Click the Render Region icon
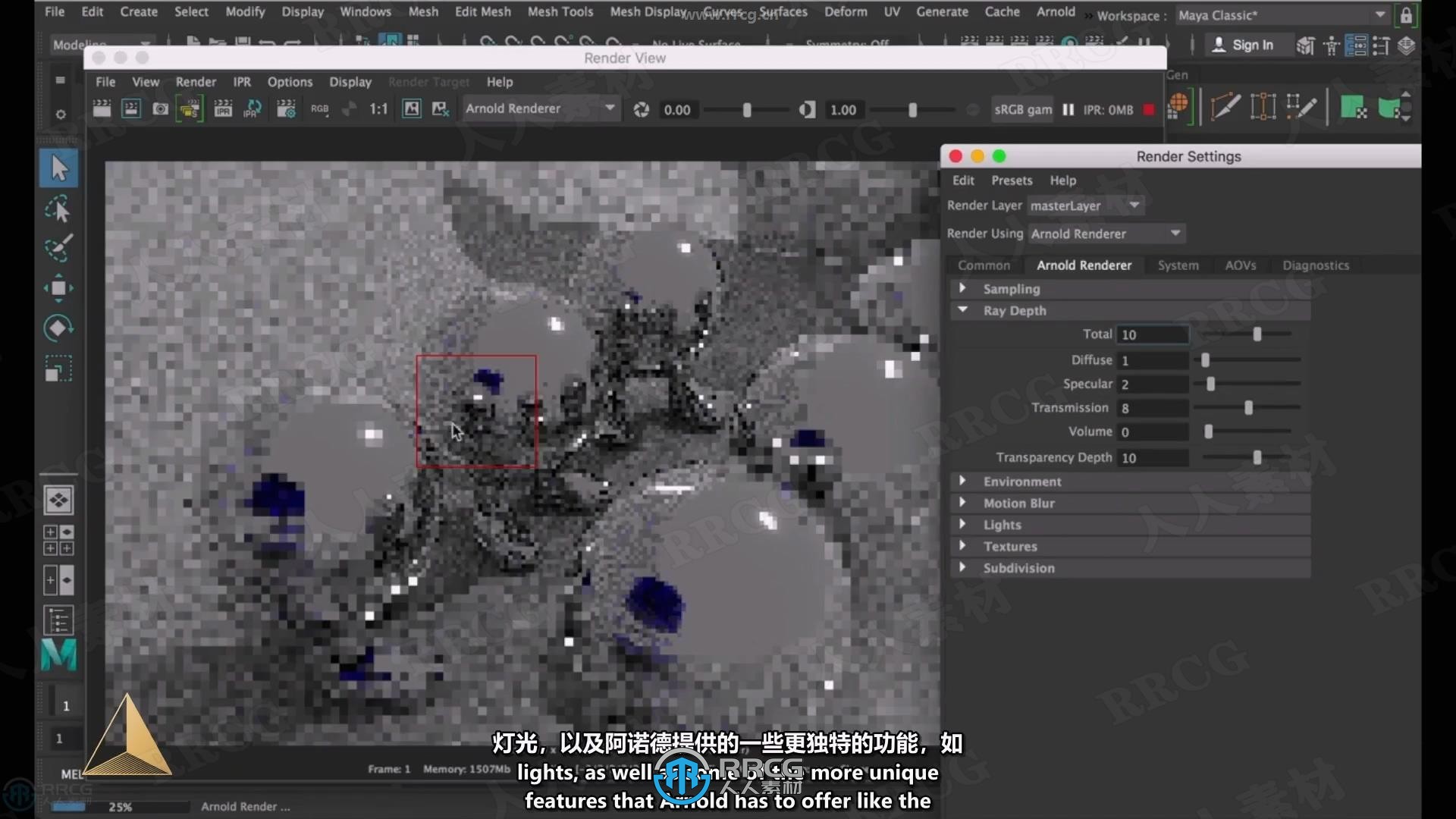Image resolution: width=1456 pixels, height=819 pixels. click(131, 109)
